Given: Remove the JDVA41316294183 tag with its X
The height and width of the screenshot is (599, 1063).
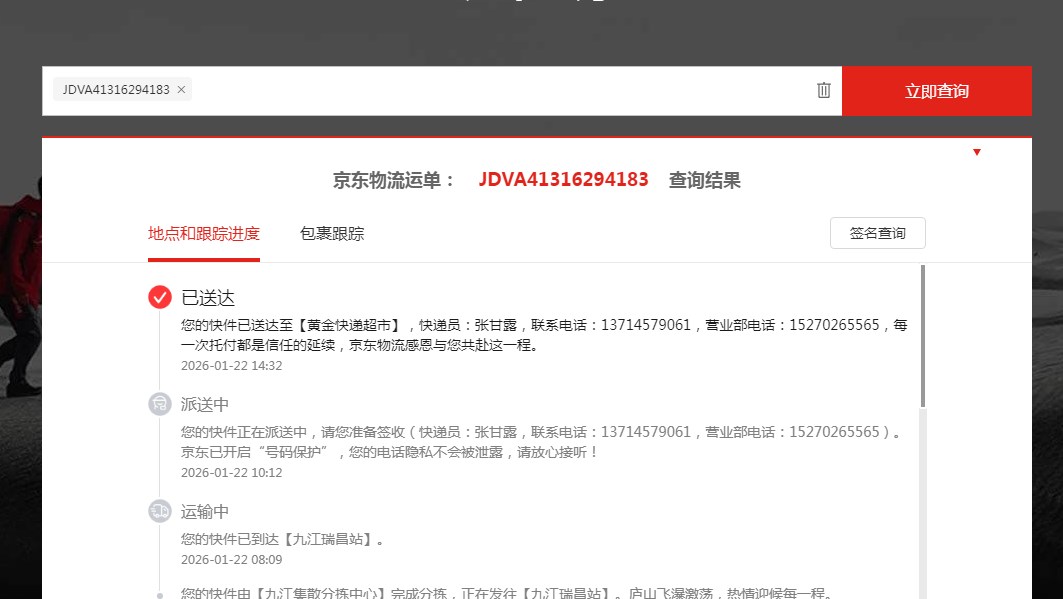Looking at the screenshot, I should (181, 90).
